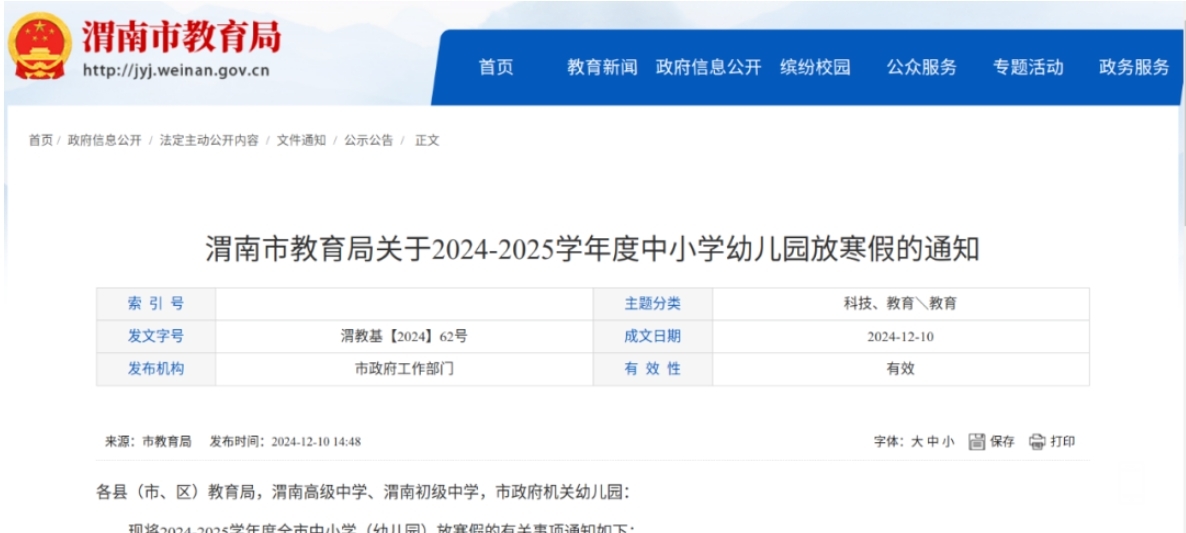This screenshot has width=1186, height=533.
Task: Click the http://jyj.weinan.gov.cn URL text
Action: tap(175, 71)
